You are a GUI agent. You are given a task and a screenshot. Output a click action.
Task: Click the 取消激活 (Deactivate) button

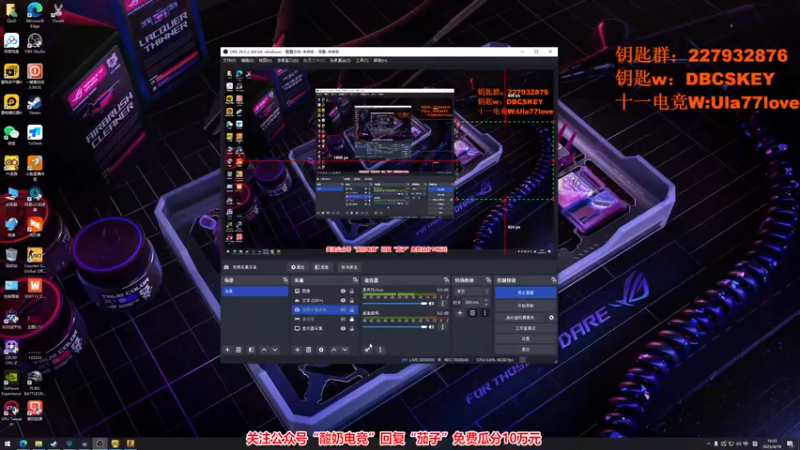(x=349, y=267)
